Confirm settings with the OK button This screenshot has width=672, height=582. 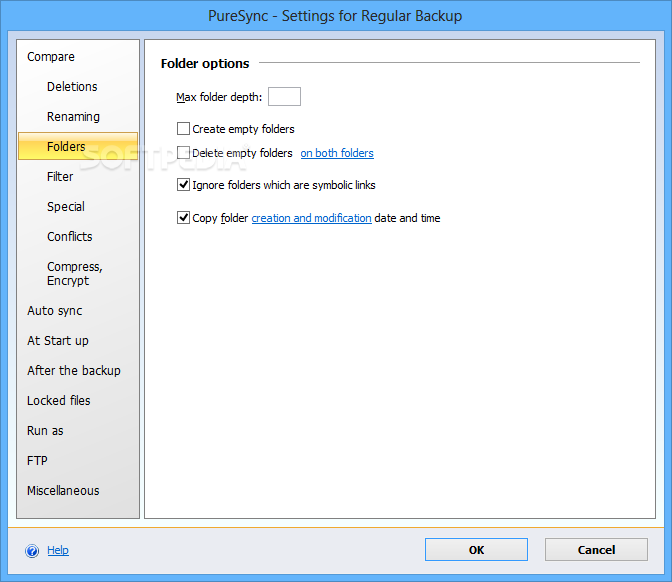click(x=476, y=549)
